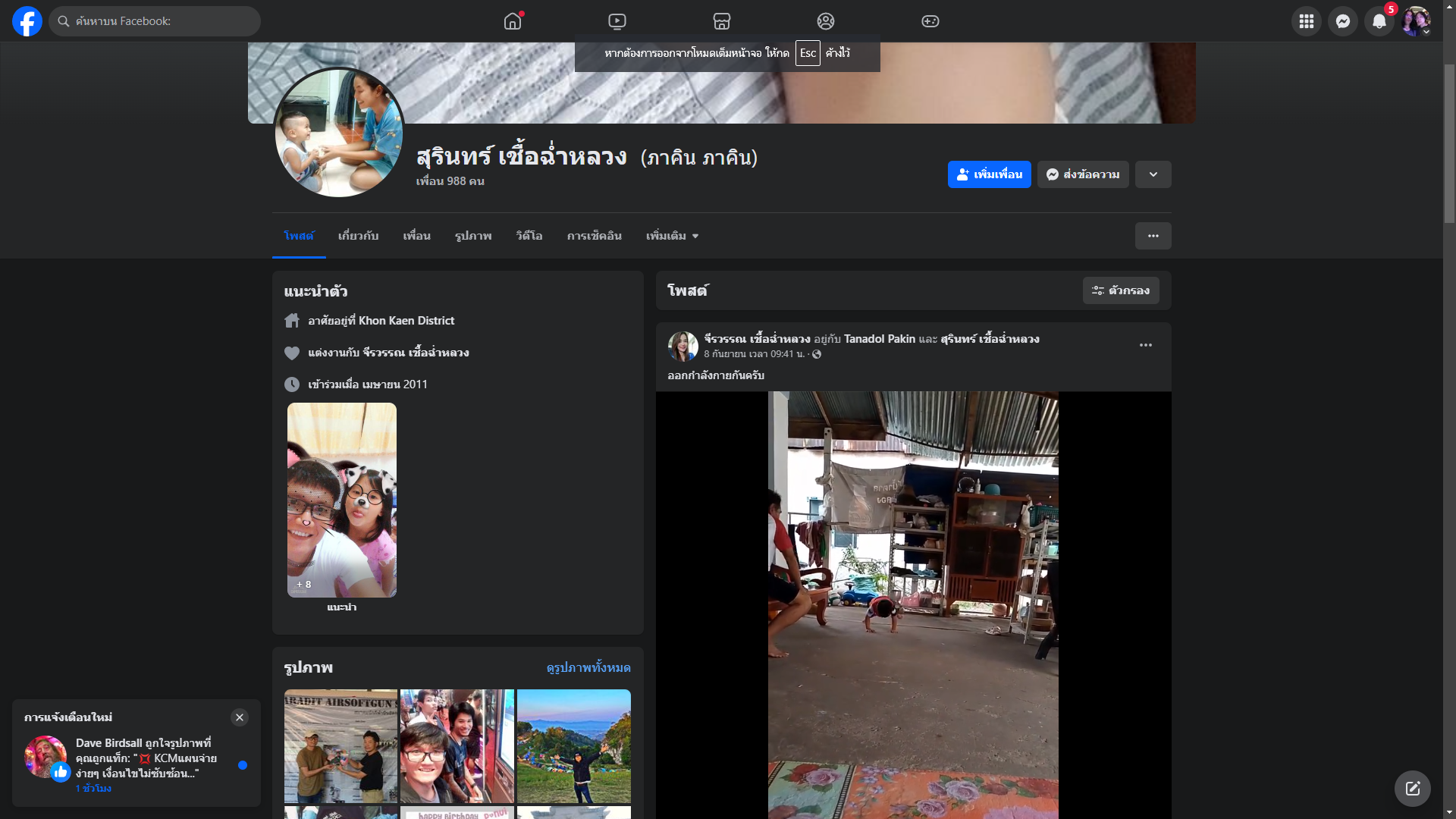Close the new notification popup
This screenshot has width=1456, height=819.
click(x=240, y=717)
